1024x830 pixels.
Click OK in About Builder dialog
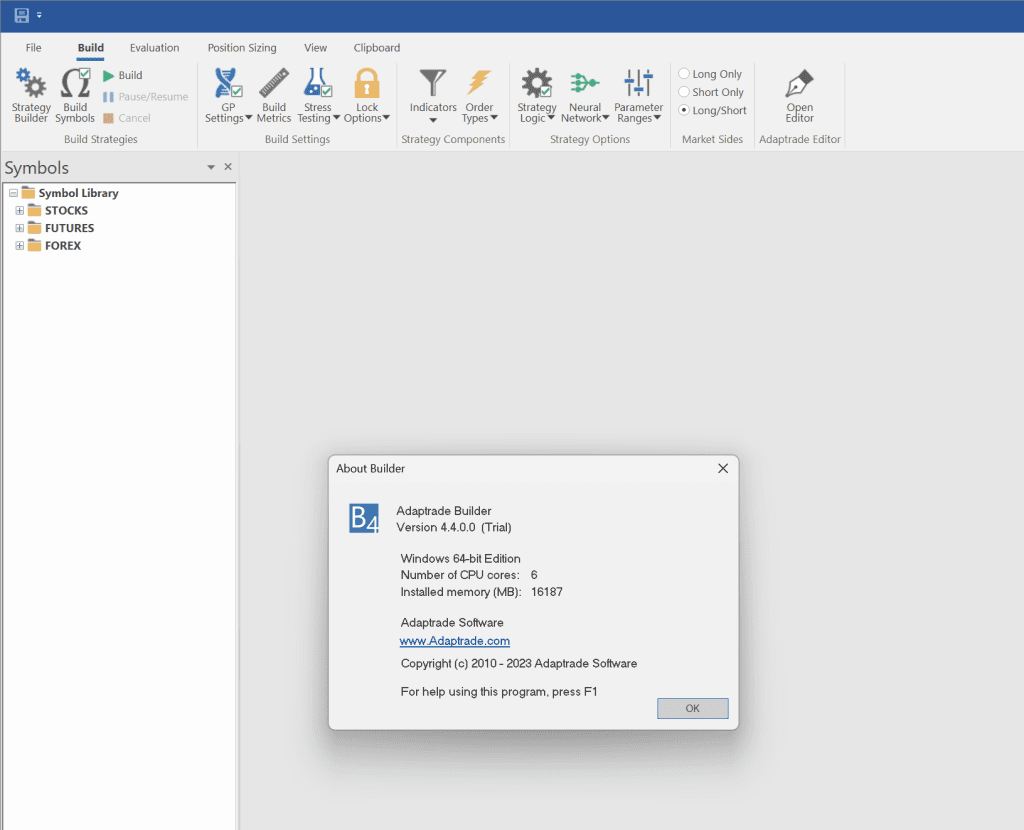tap(692, 709)
